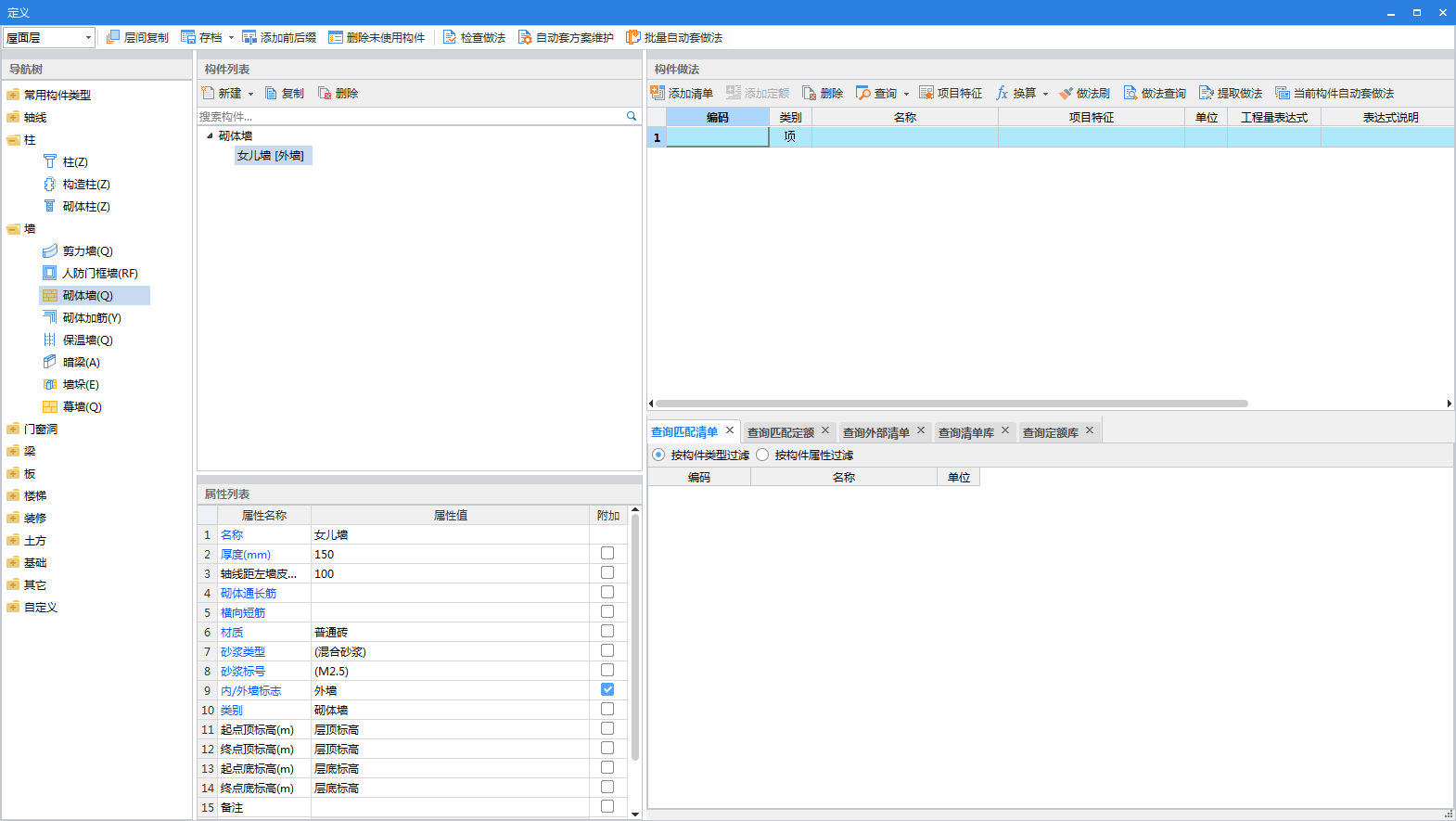The height and width of the screenshot is (821, 1456).
Task: Click the 查询 icon in 构件做法
Action: point(863,93)
